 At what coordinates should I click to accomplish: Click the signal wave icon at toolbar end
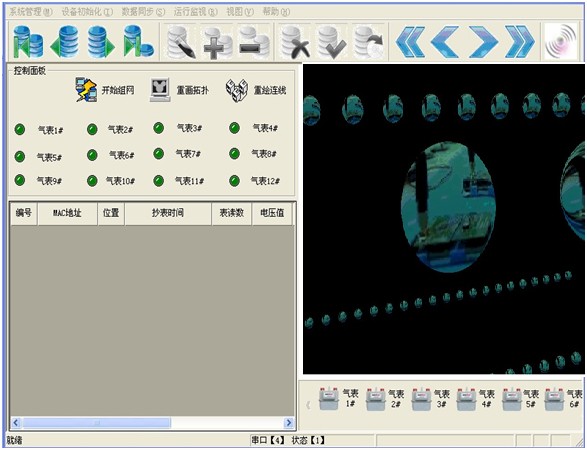click(x=560, y=41)
